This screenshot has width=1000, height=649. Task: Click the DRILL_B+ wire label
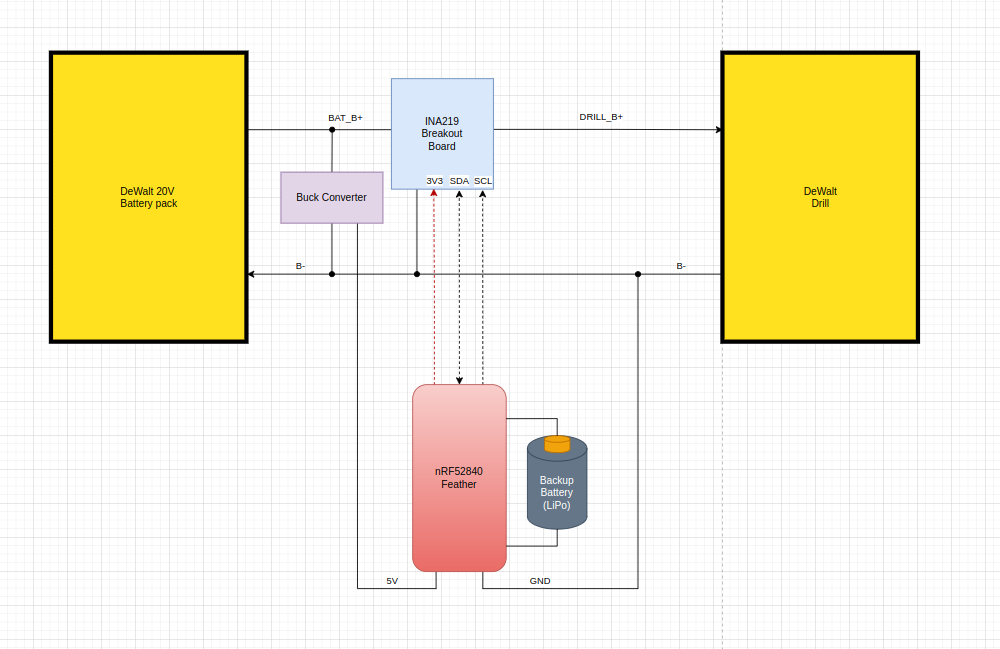601,117
